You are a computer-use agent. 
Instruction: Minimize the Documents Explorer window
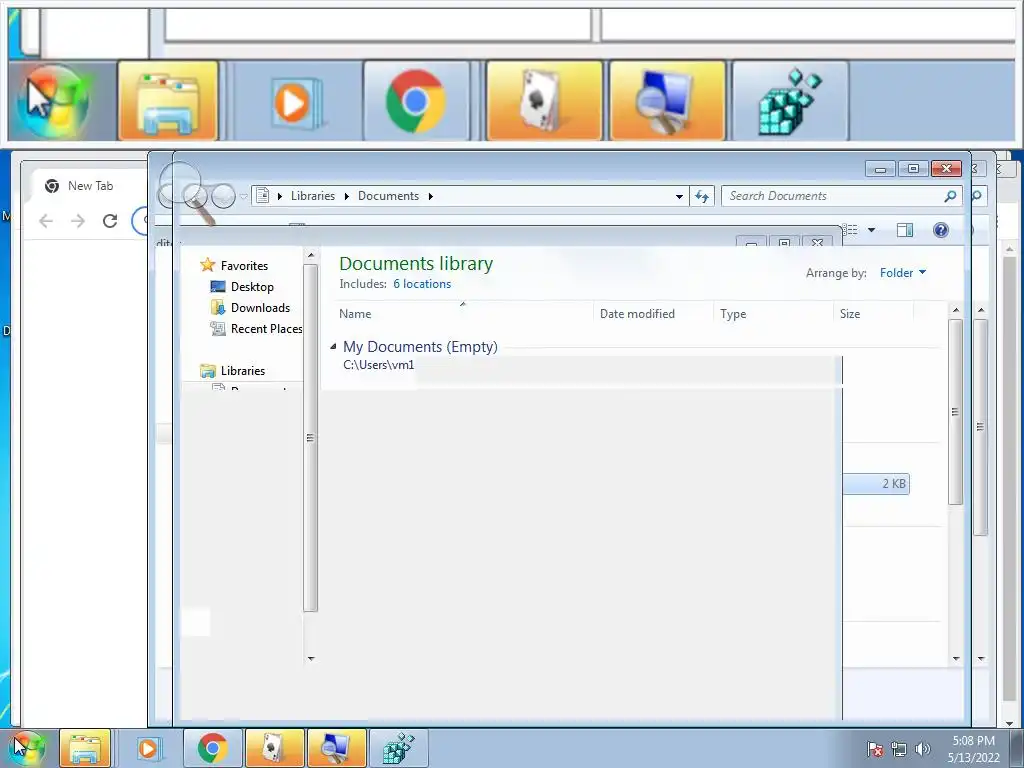pyautogui.click(x=880, y=169)
